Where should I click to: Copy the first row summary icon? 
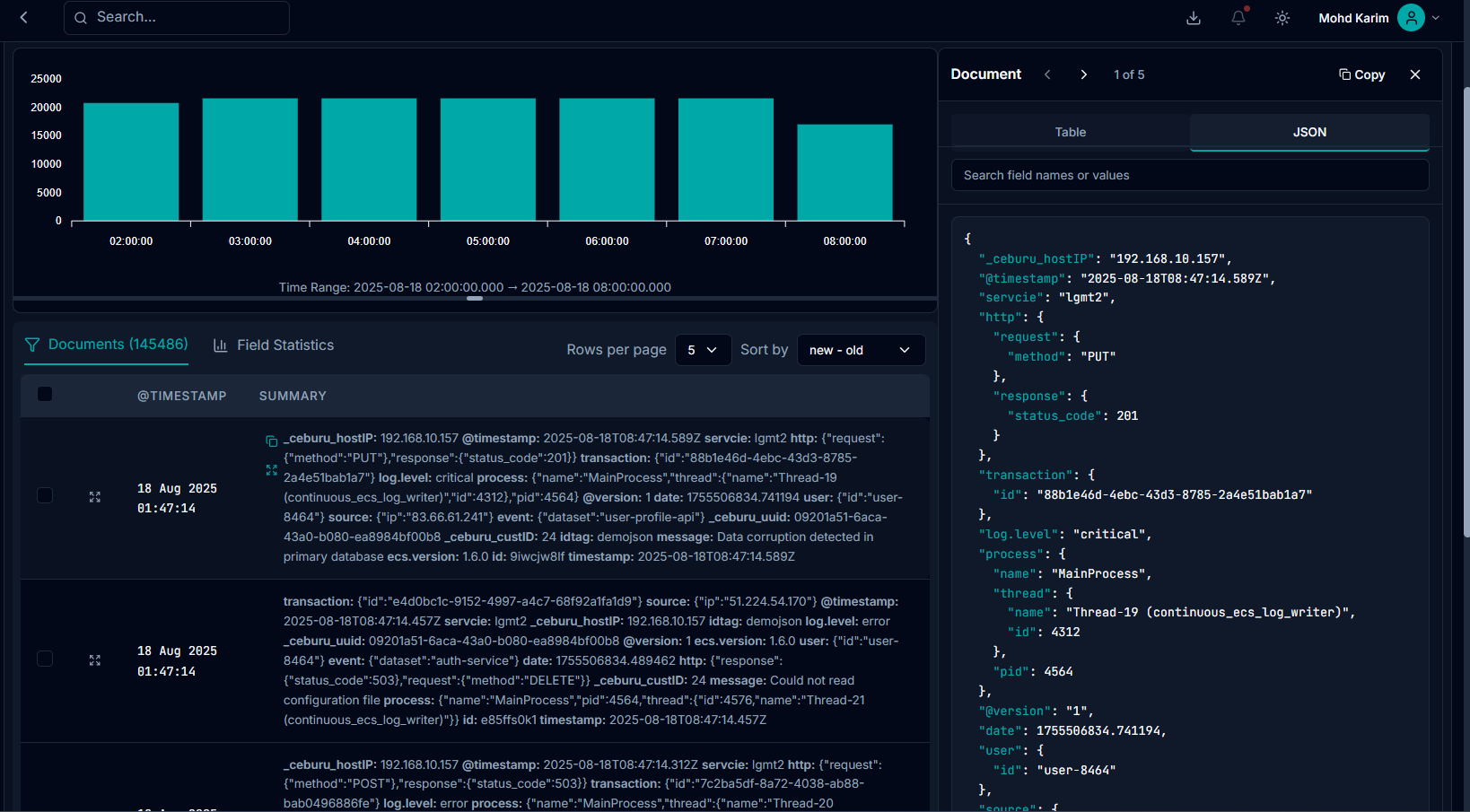tap(271, 441)
